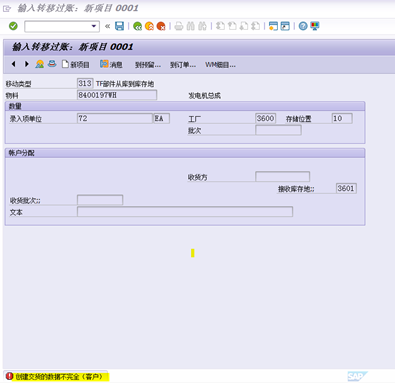Viewport: 395px width, 383px height.
Task: Cancel using the red Cancel icon
Action: [x=161, y=26]
